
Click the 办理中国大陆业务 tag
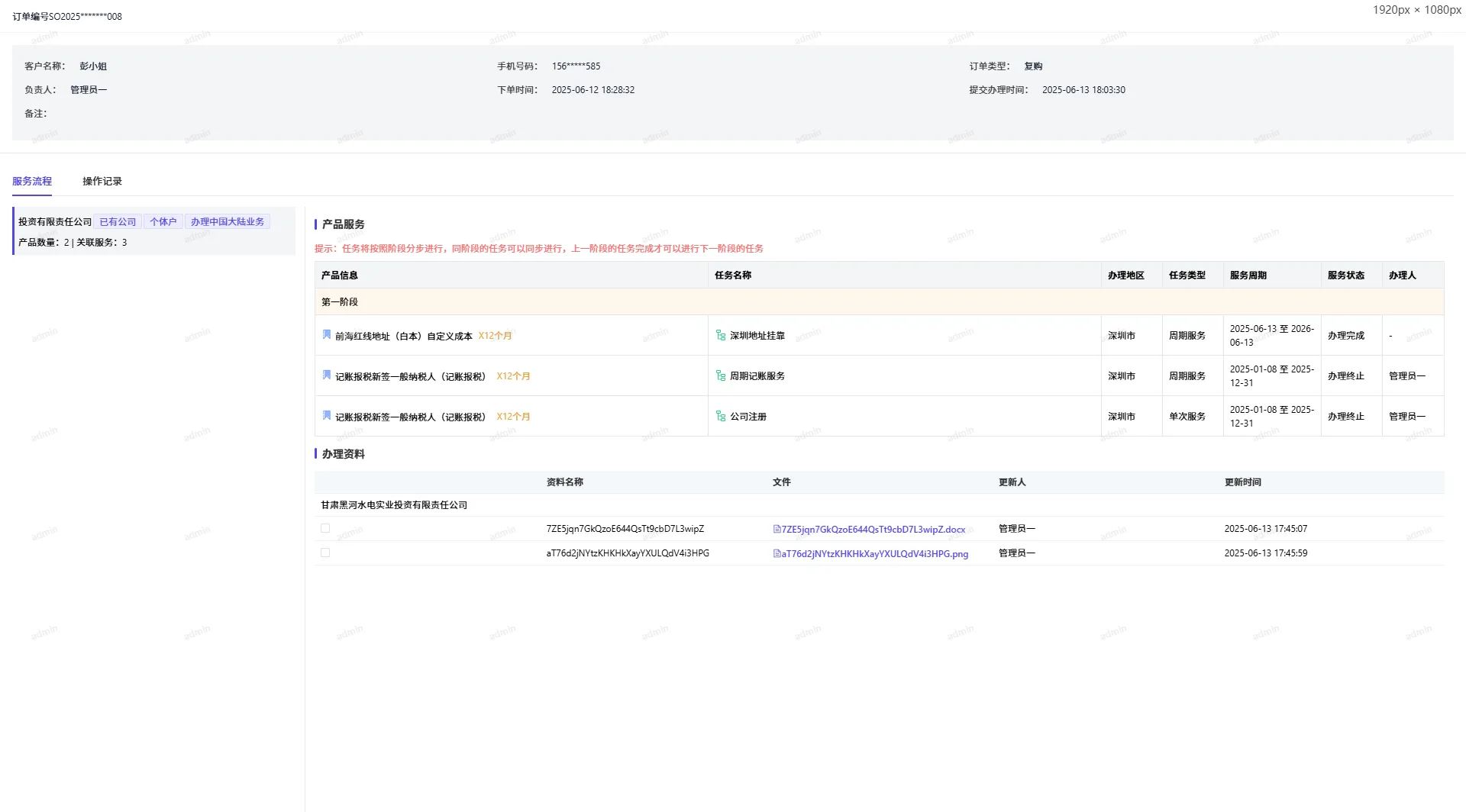(227, 221)
